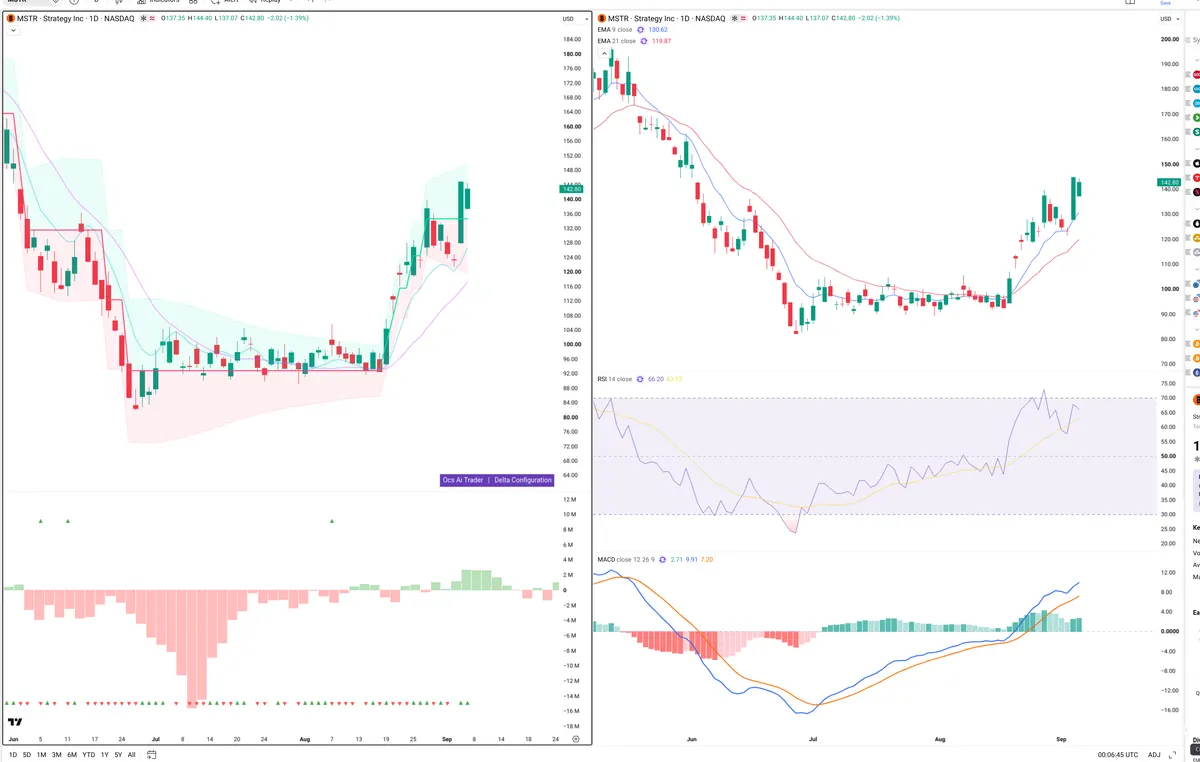Click the time axis settings icon in the left chart
This screenshot has width=1200, height=762.
tap(575, 738)
